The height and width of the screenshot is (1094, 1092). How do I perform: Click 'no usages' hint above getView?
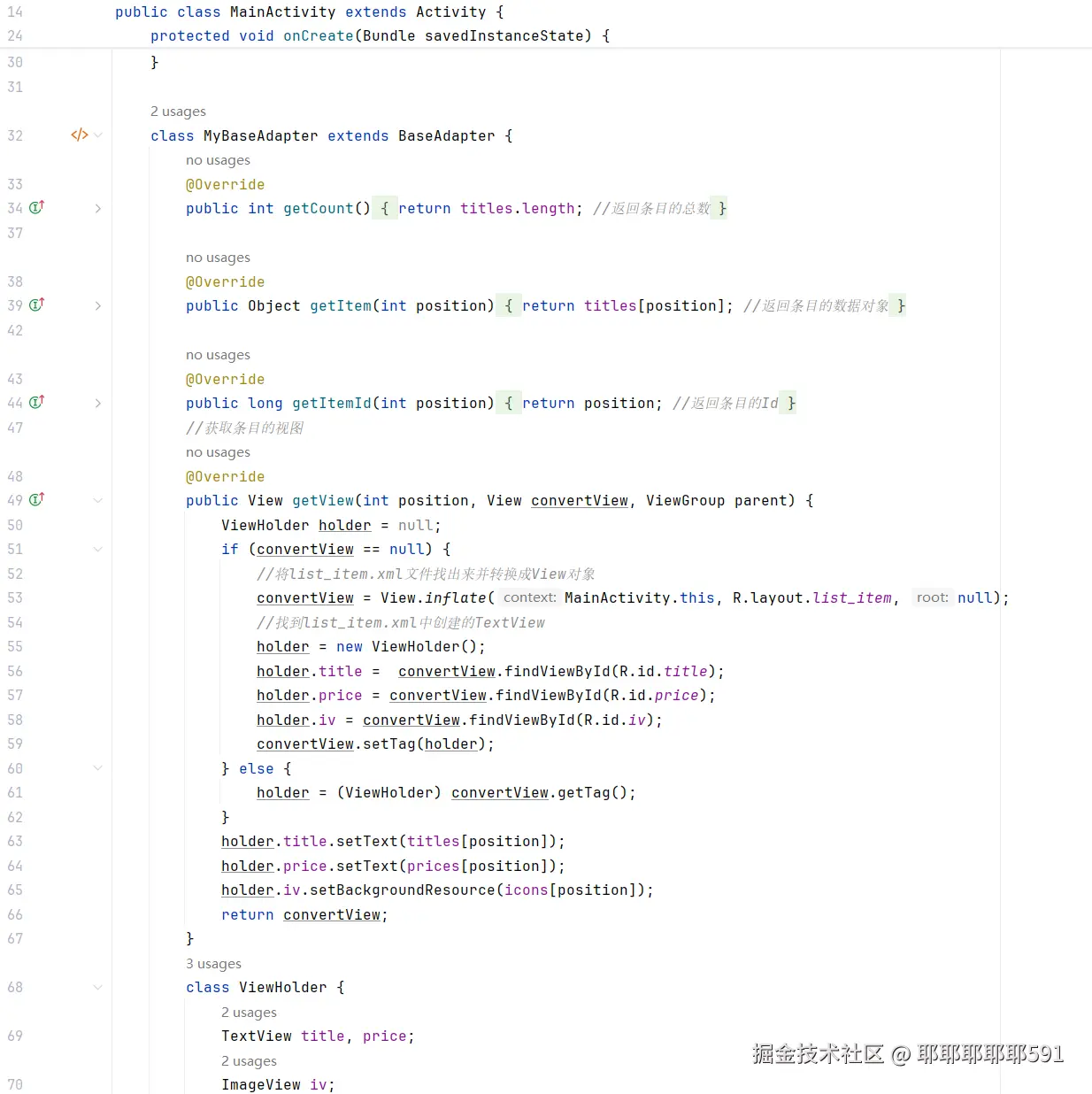click(218, 452)
